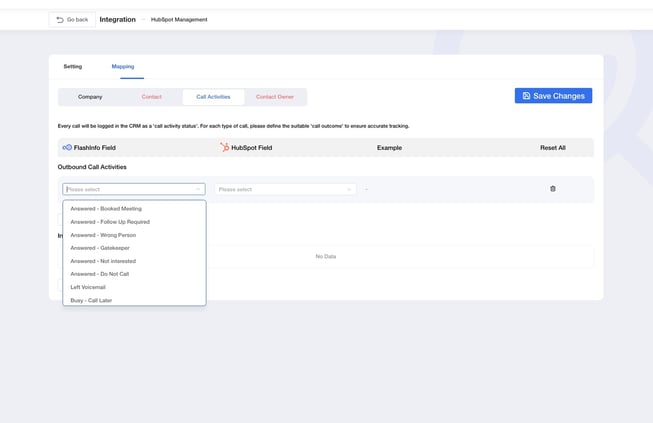
Task: Choose Busy - Call Later option
Action: [x=134, y=300]
